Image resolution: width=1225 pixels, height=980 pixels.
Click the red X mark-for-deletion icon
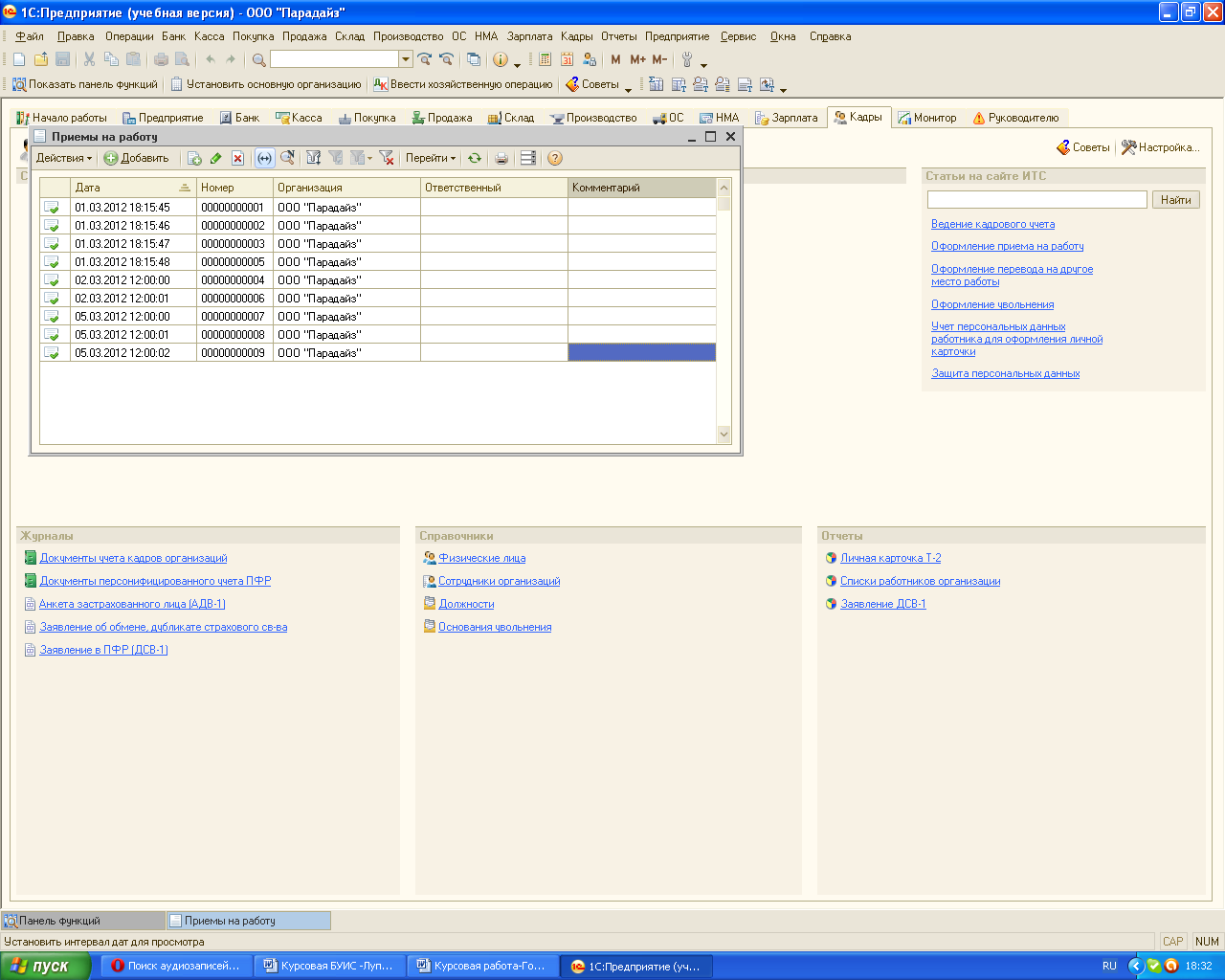(x=238, y=158)
